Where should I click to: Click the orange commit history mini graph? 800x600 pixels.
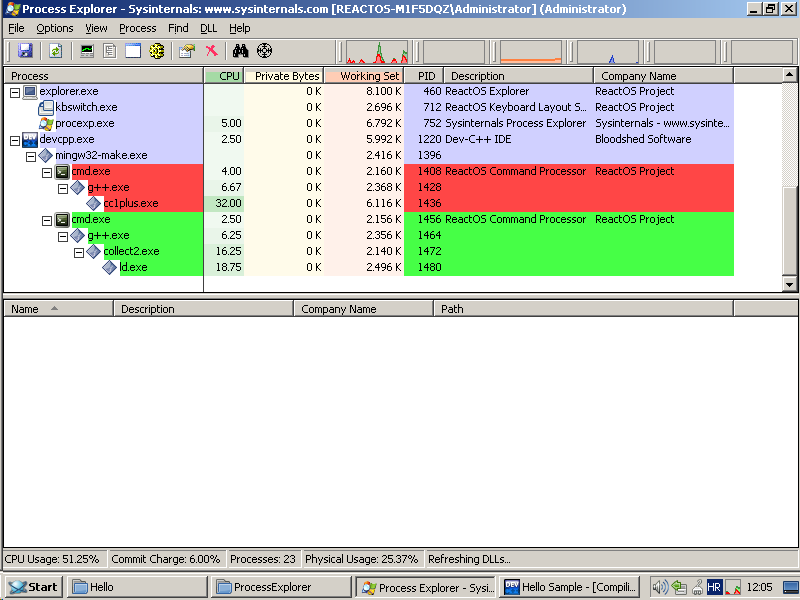pyautogui.click(x=531, y=52)
